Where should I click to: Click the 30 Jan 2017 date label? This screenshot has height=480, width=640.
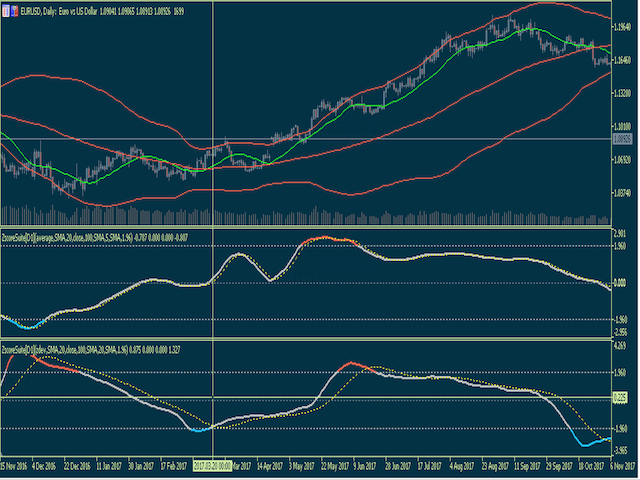tap(141, 466)
